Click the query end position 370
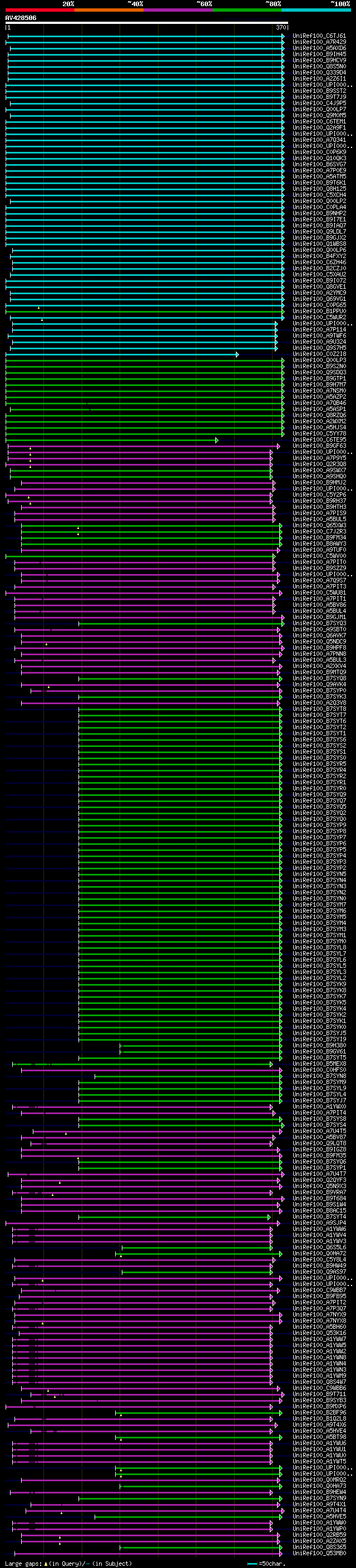This screenshot has width=356, height=1568. (x=281, y=27)
